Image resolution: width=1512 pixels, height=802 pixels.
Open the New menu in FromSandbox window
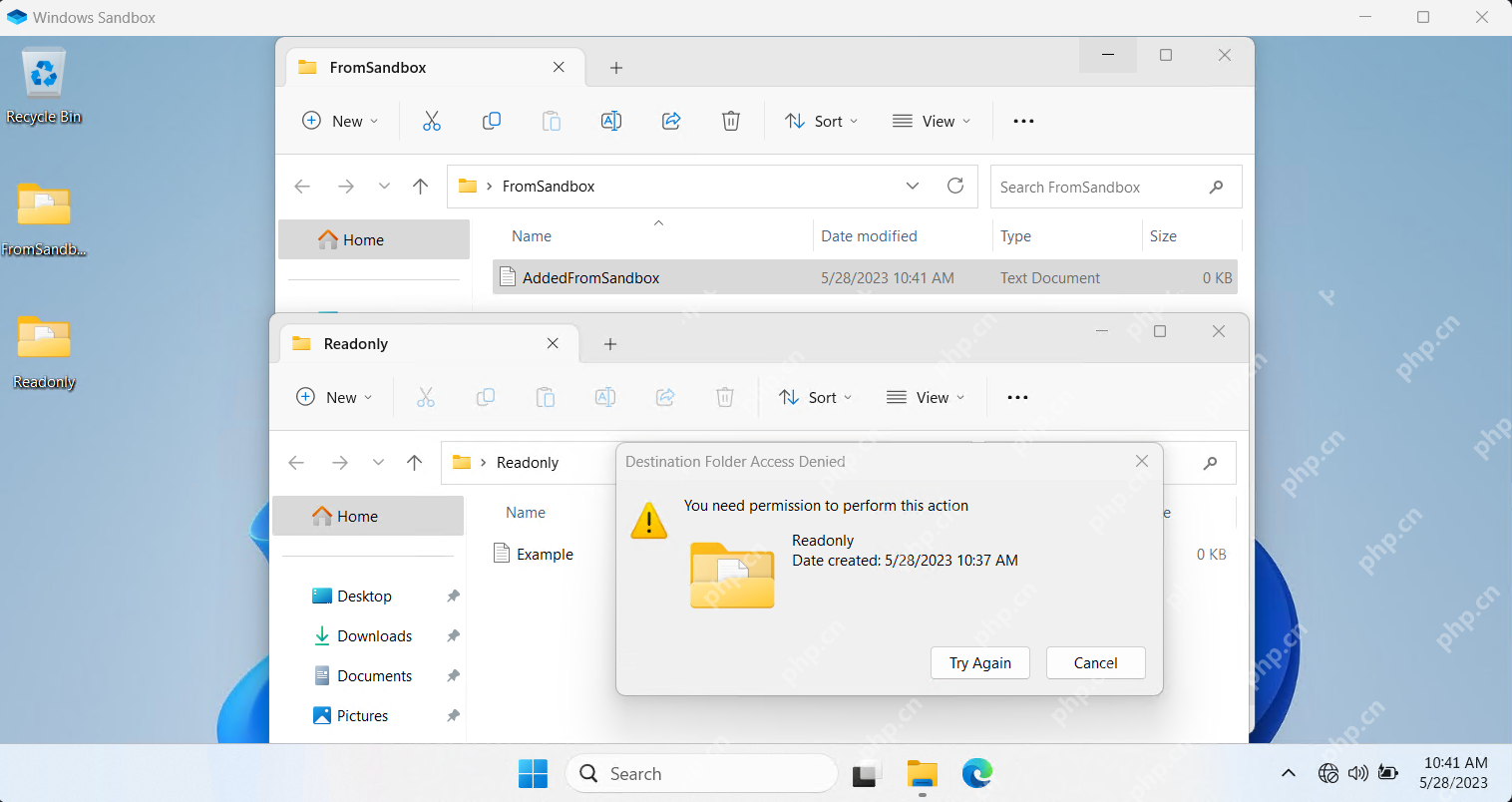(x=340, y=121)
